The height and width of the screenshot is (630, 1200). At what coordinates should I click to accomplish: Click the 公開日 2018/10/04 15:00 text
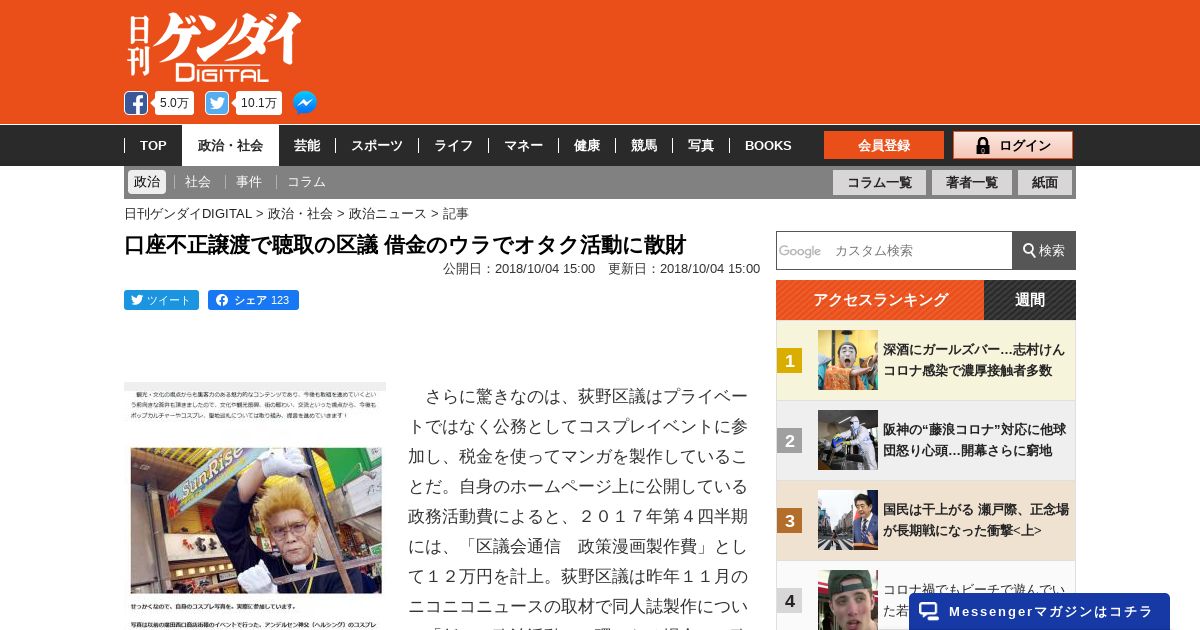[519, 268]
